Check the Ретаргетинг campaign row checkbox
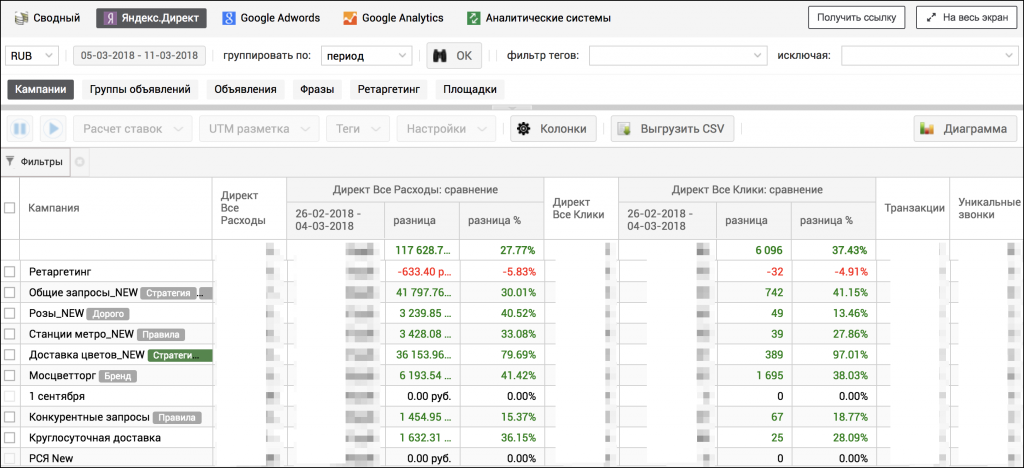Screen dimensions: 1024x468 pos(10,271)
